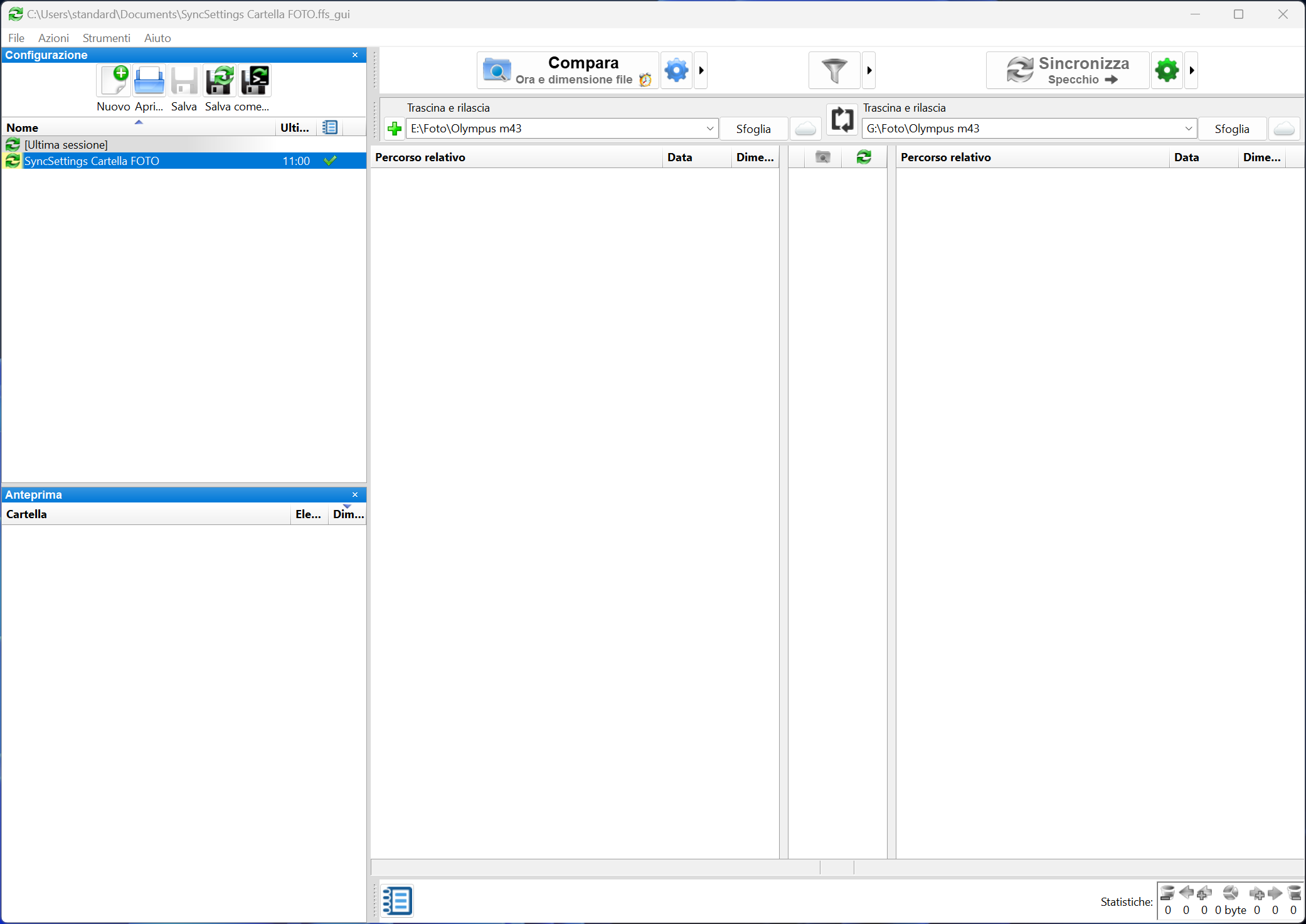
Task: Swap left and right folder sides
Action: tap(842, 119)
